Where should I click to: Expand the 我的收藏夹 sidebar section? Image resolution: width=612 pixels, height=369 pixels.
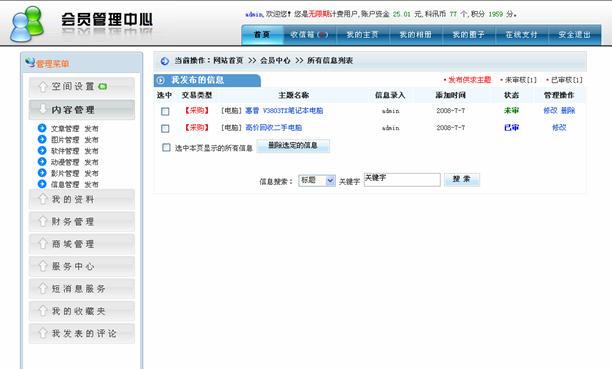(x=82, y=311)
